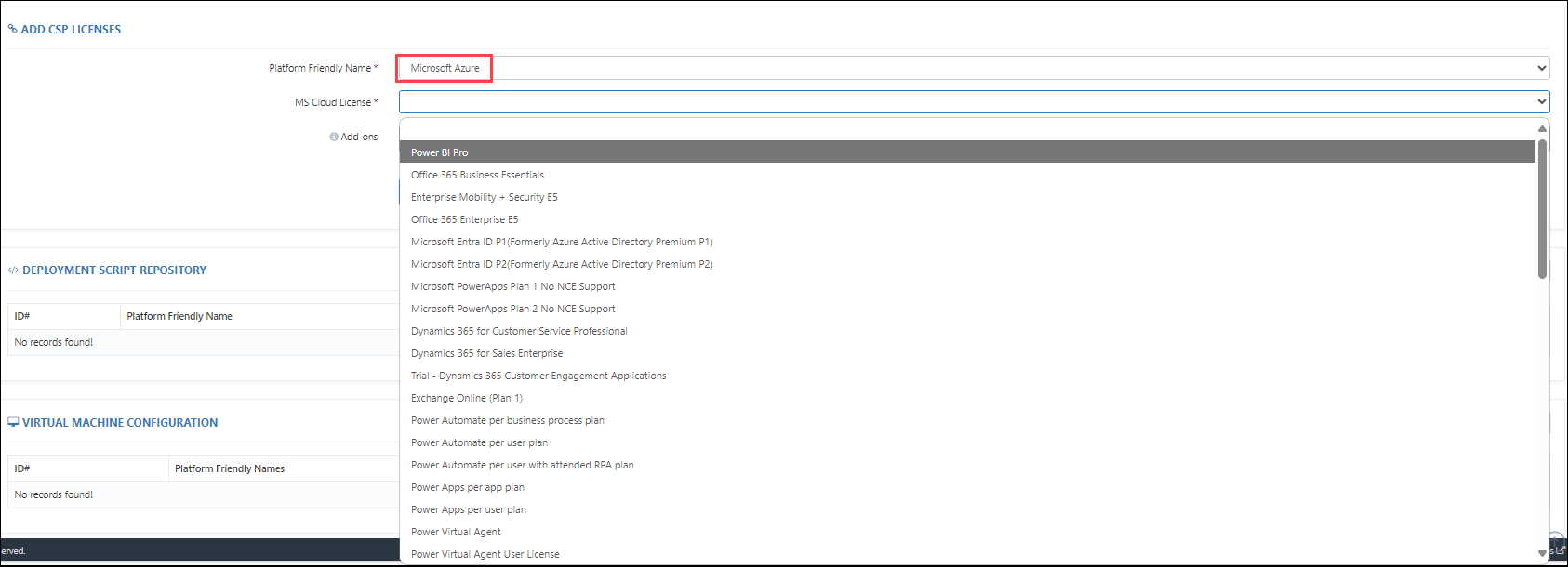Click the dropdown list scroll-up arrow
This screenshot has width=1568, height=567.
click(1542, 128)
